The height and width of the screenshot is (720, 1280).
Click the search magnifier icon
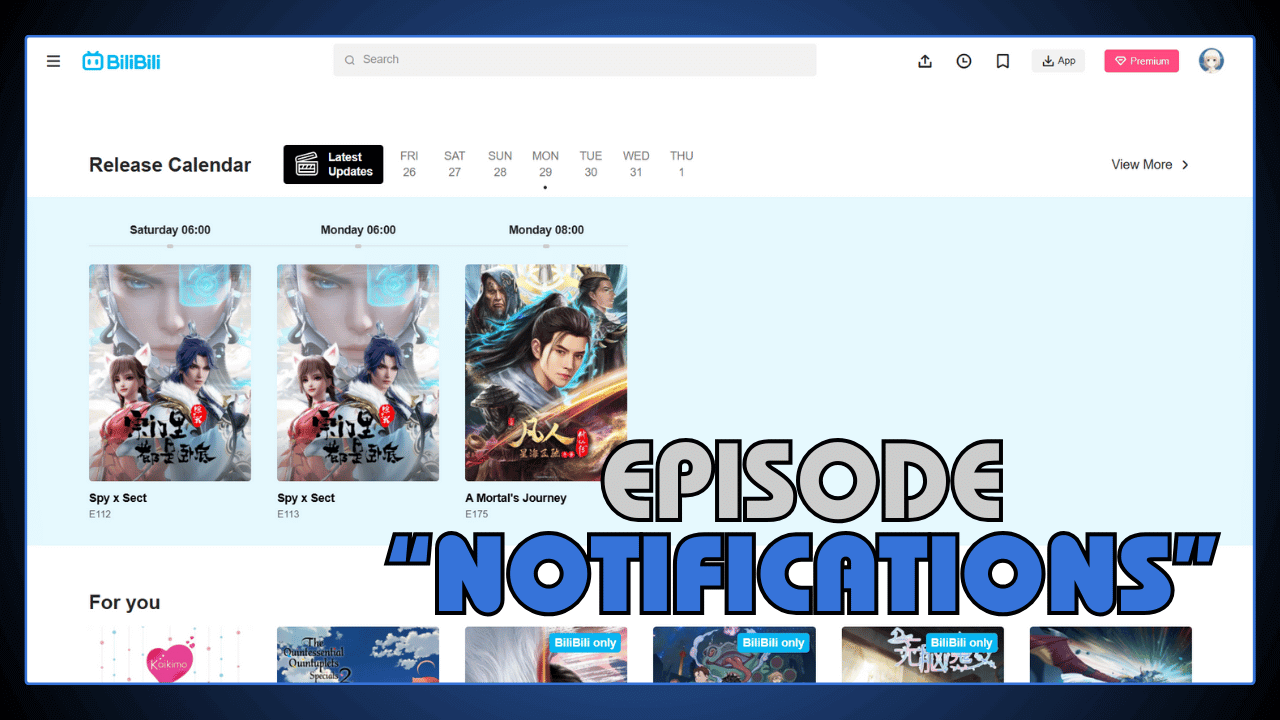[x=349, y=60]
